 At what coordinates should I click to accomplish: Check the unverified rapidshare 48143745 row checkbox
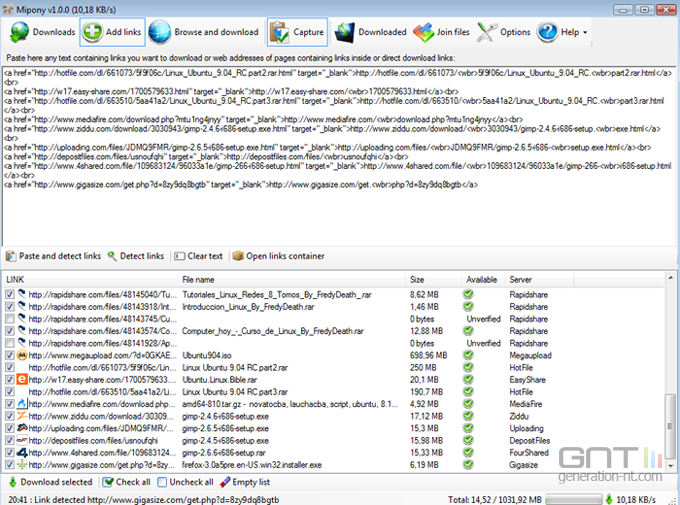(x=10, y=319)
